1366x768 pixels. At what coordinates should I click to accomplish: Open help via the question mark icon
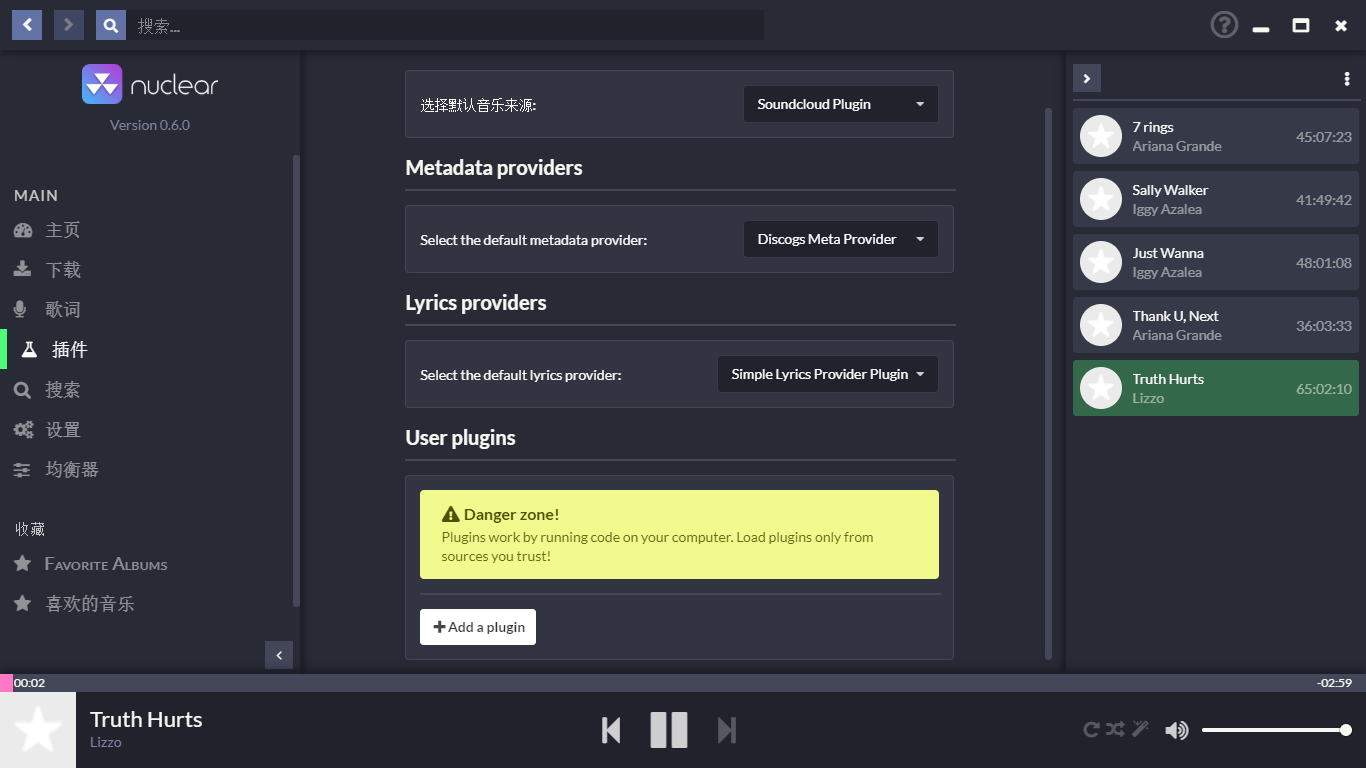click(1224, 25)
